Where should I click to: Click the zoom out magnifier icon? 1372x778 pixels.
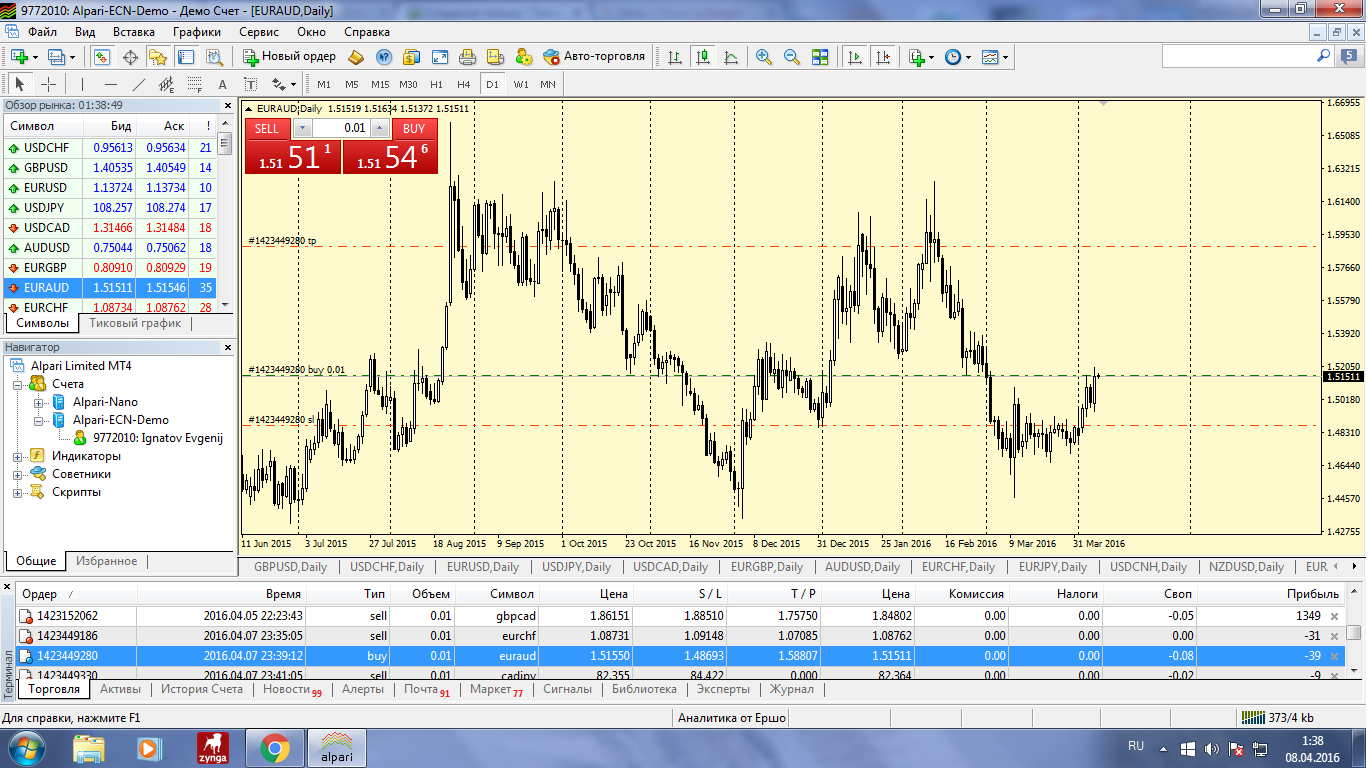(x=792, y=57)
